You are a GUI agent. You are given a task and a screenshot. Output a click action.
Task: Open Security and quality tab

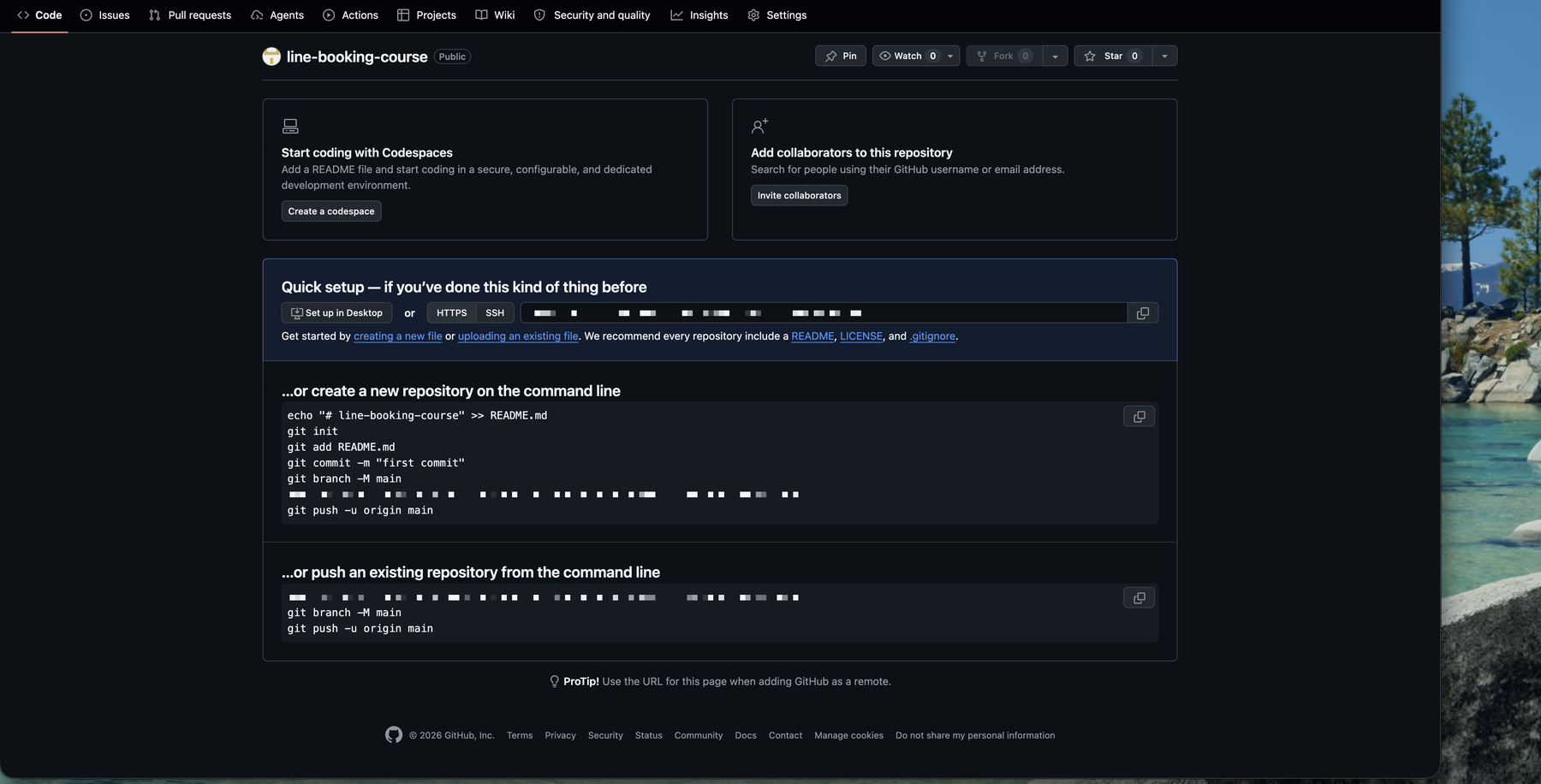(592, 15)
